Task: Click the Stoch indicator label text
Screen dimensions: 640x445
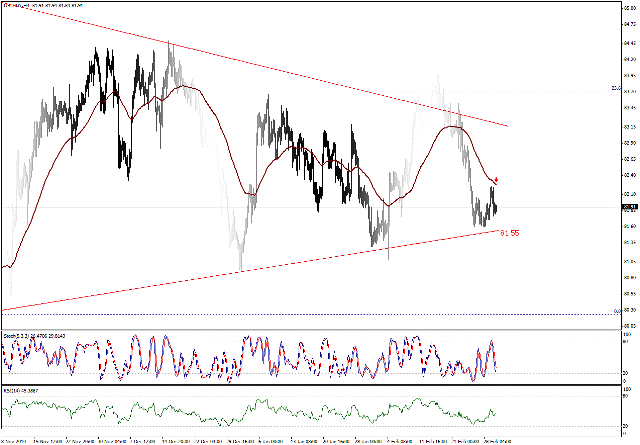Action: [x=30, y=338]
